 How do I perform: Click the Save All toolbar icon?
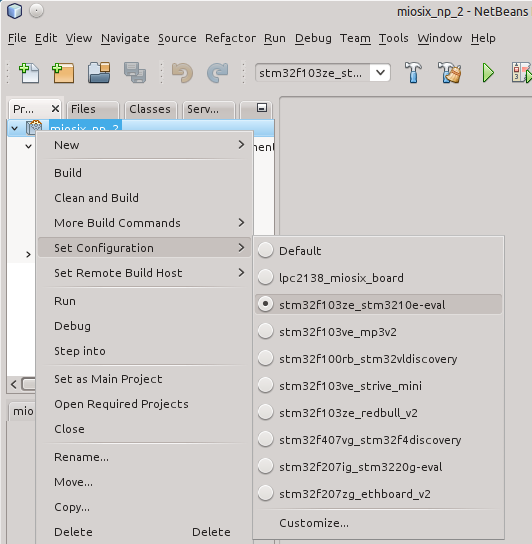tap(135, 73)
